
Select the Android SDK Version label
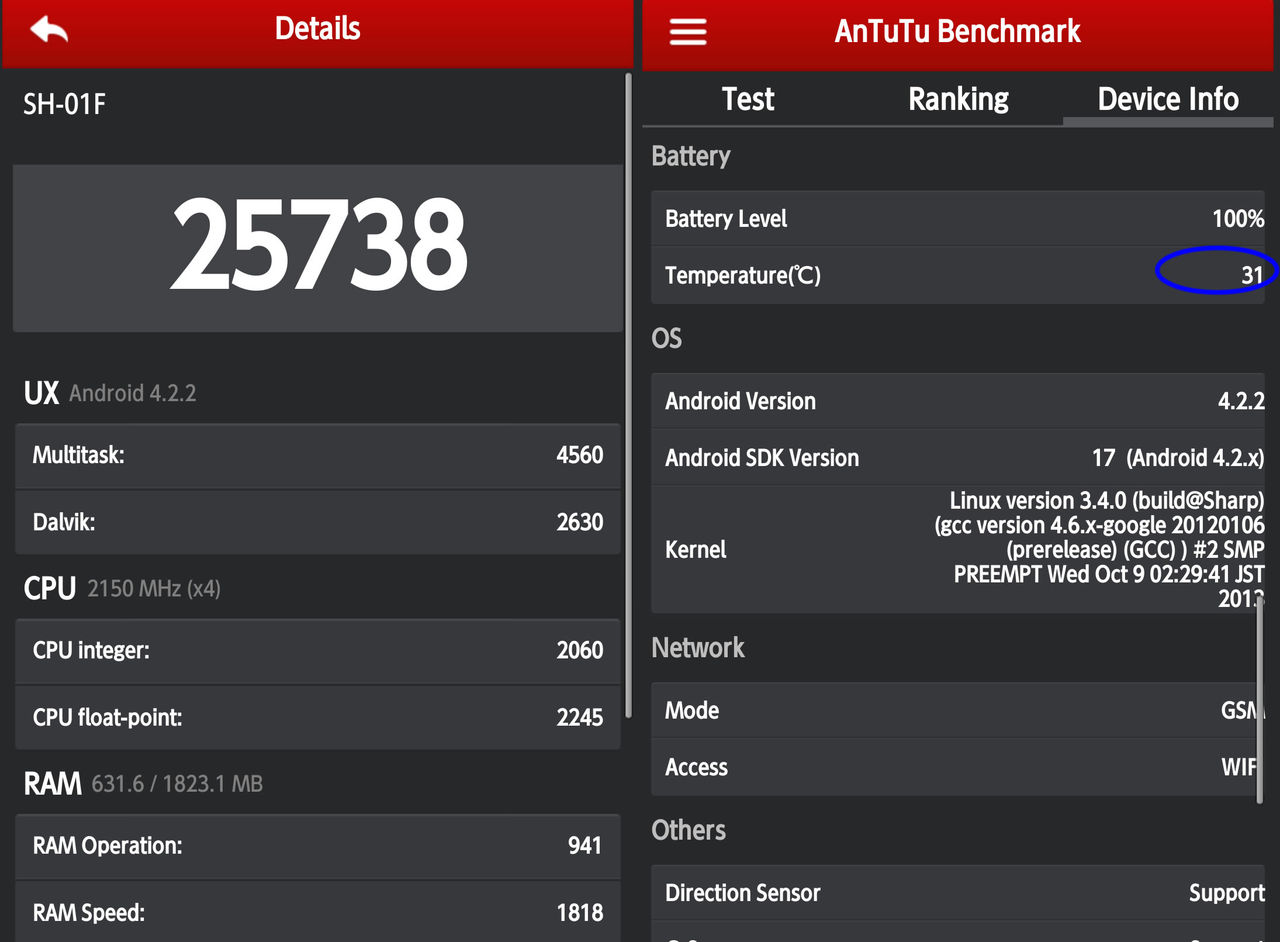click(x=762, y=458)
